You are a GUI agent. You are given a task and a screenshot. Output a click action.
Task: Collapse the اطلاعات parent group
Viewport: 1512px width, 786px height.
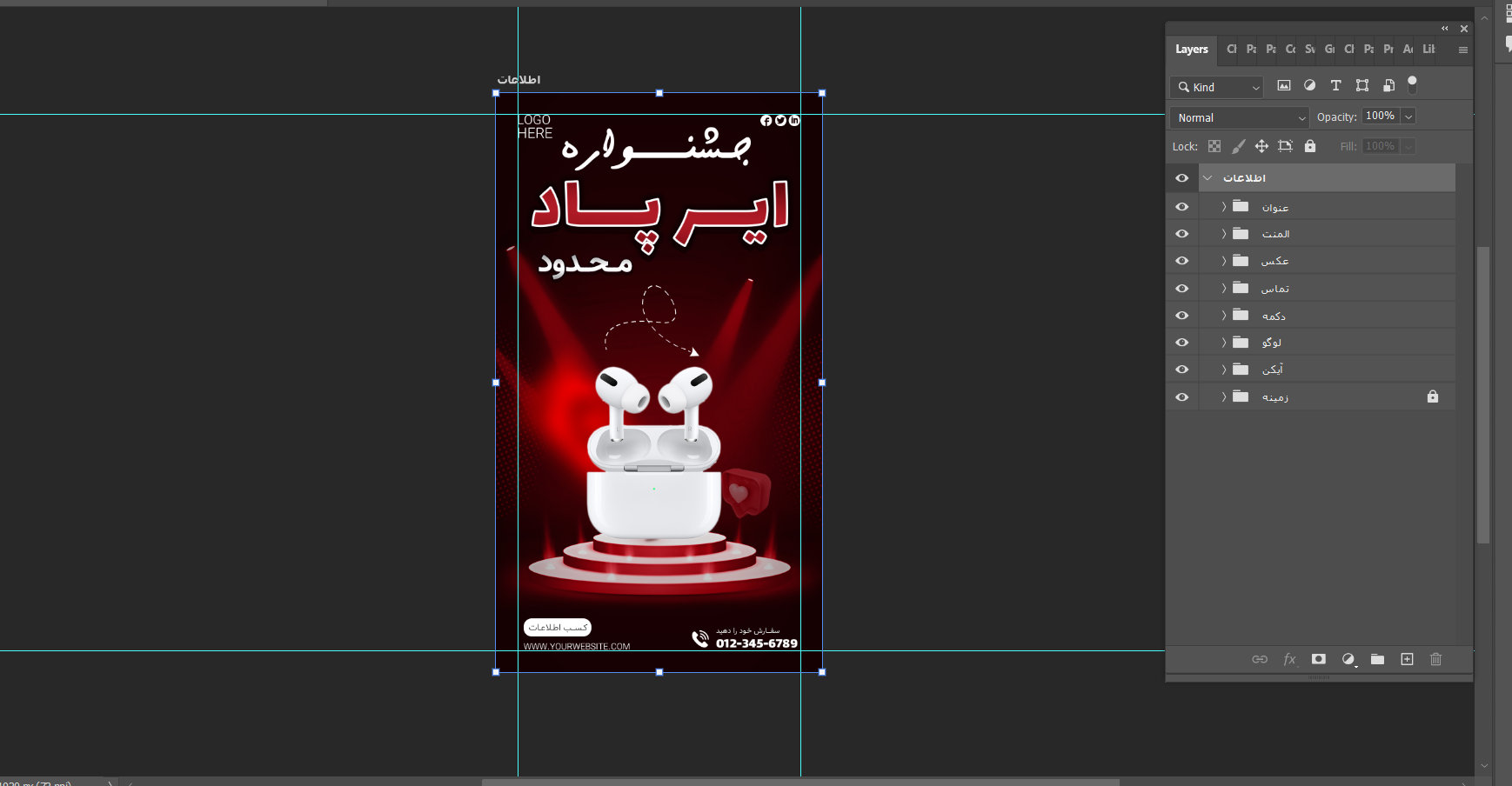pos(1208,178)
